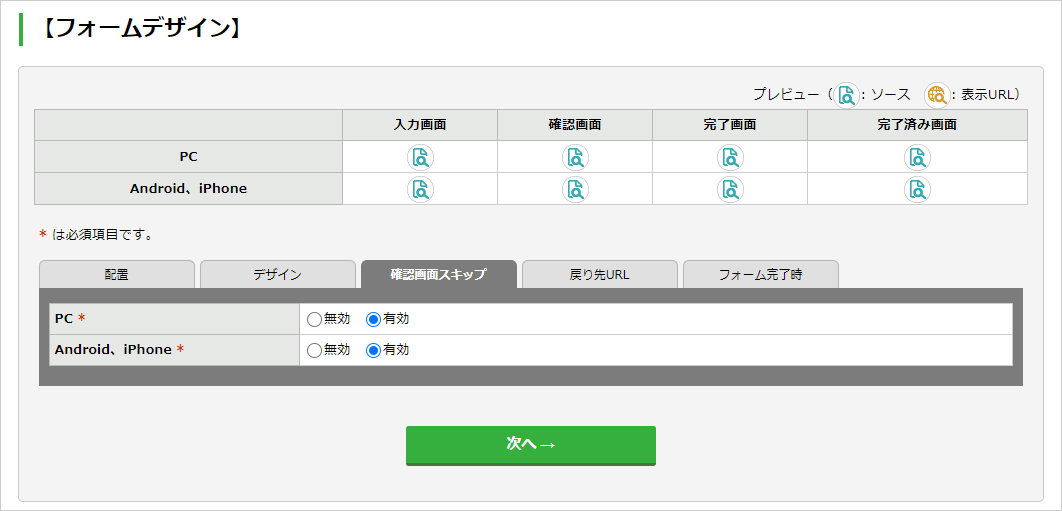Open PC 確認画面 source preview icon
Screen dimensions: 1062x511
575,157
